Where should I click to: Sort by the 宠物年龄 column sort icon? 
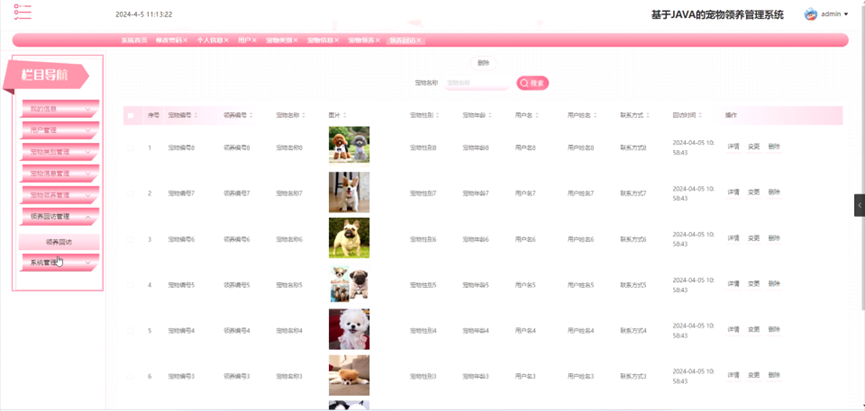click(490, 115)
